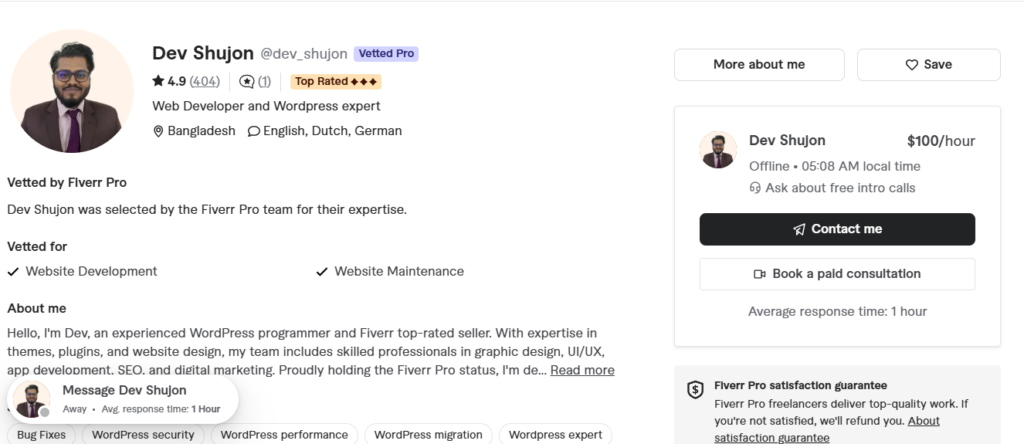Expand About me with Read more

[583, 370]
